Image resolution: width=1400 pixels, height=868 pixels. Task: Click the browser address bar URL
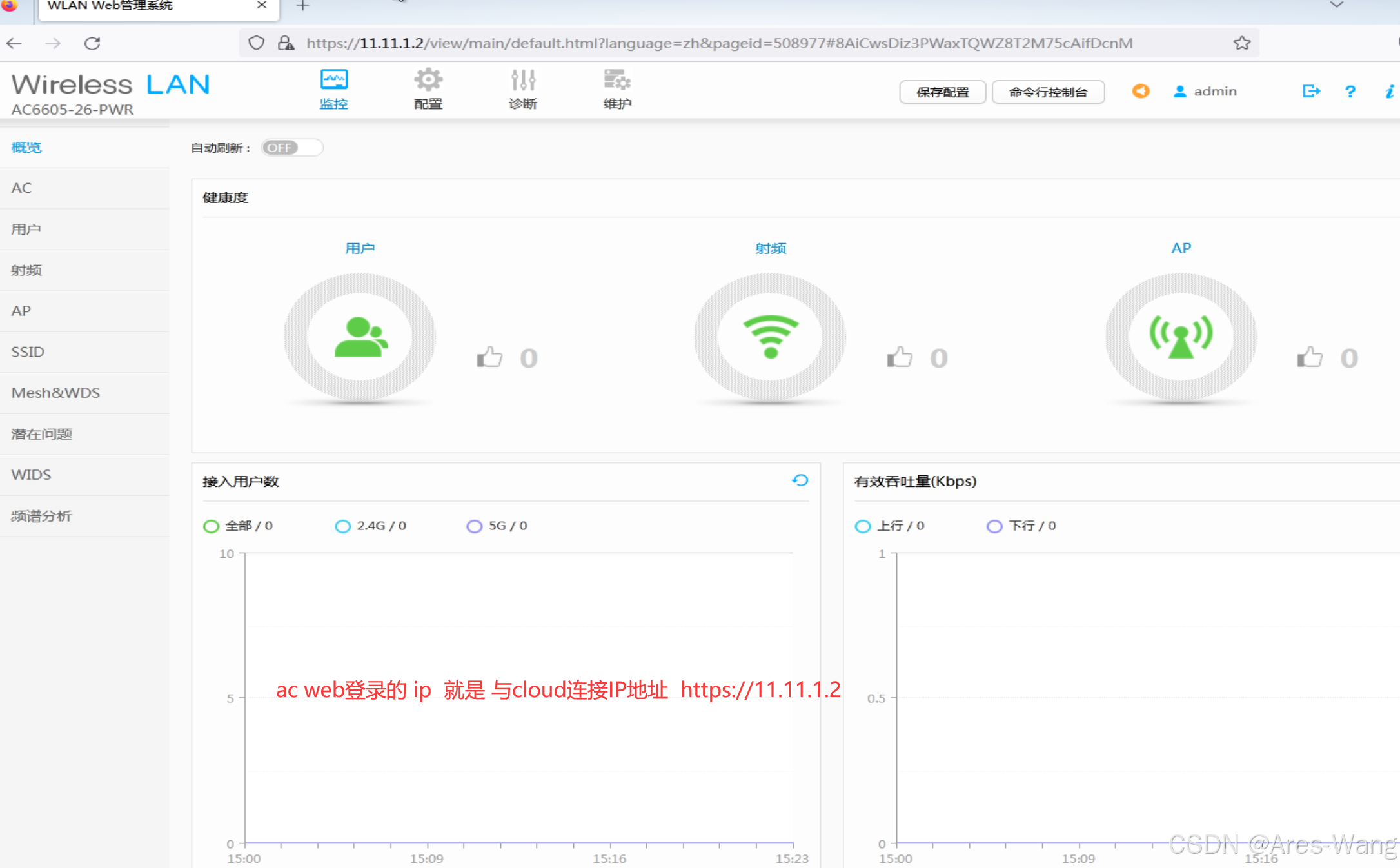pyautogui.click(x=719, y=43)
